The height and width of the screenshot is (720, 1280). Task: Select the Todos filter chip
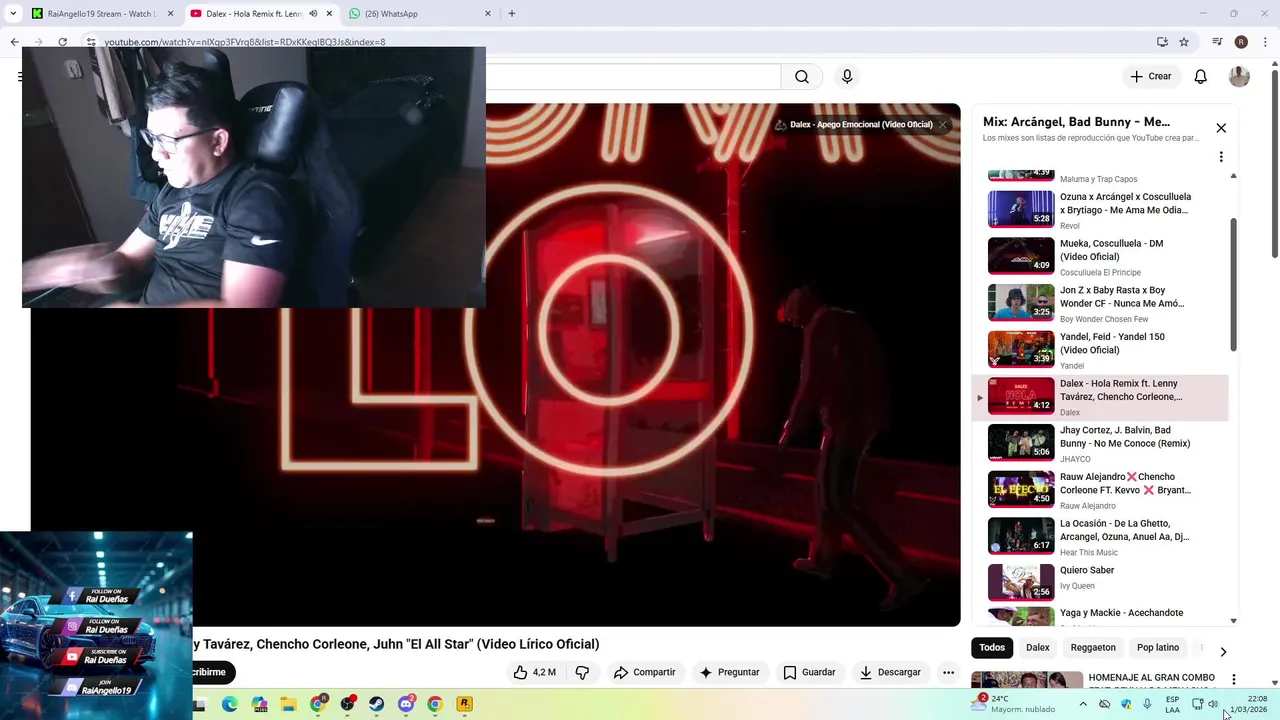(x=992, y=647)
